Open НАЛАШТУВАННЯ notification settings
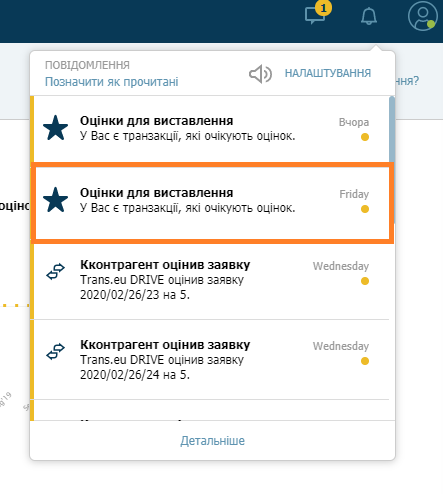The image size is (443, 494). (328, 73)
